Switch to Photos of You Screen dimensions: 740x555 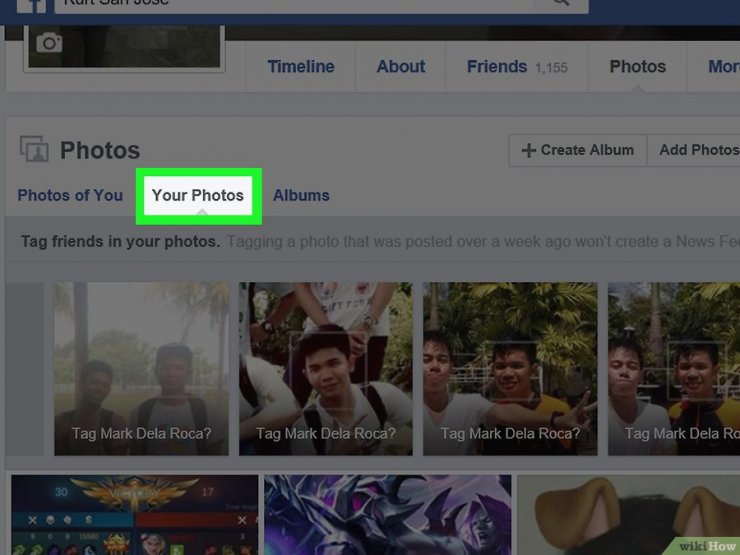(x=70, y=195)
